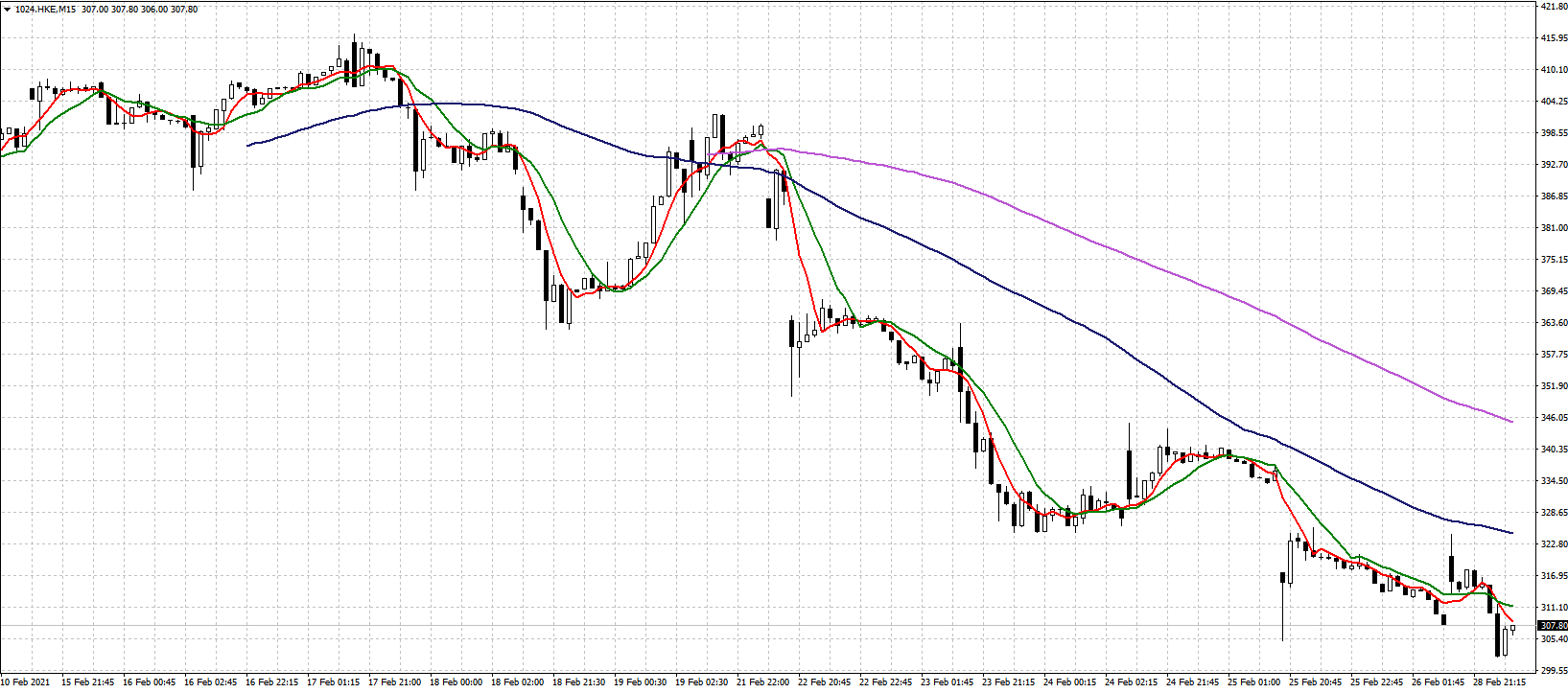Select the 322.80 price scale label
1568x693 pixels.
1553,544
